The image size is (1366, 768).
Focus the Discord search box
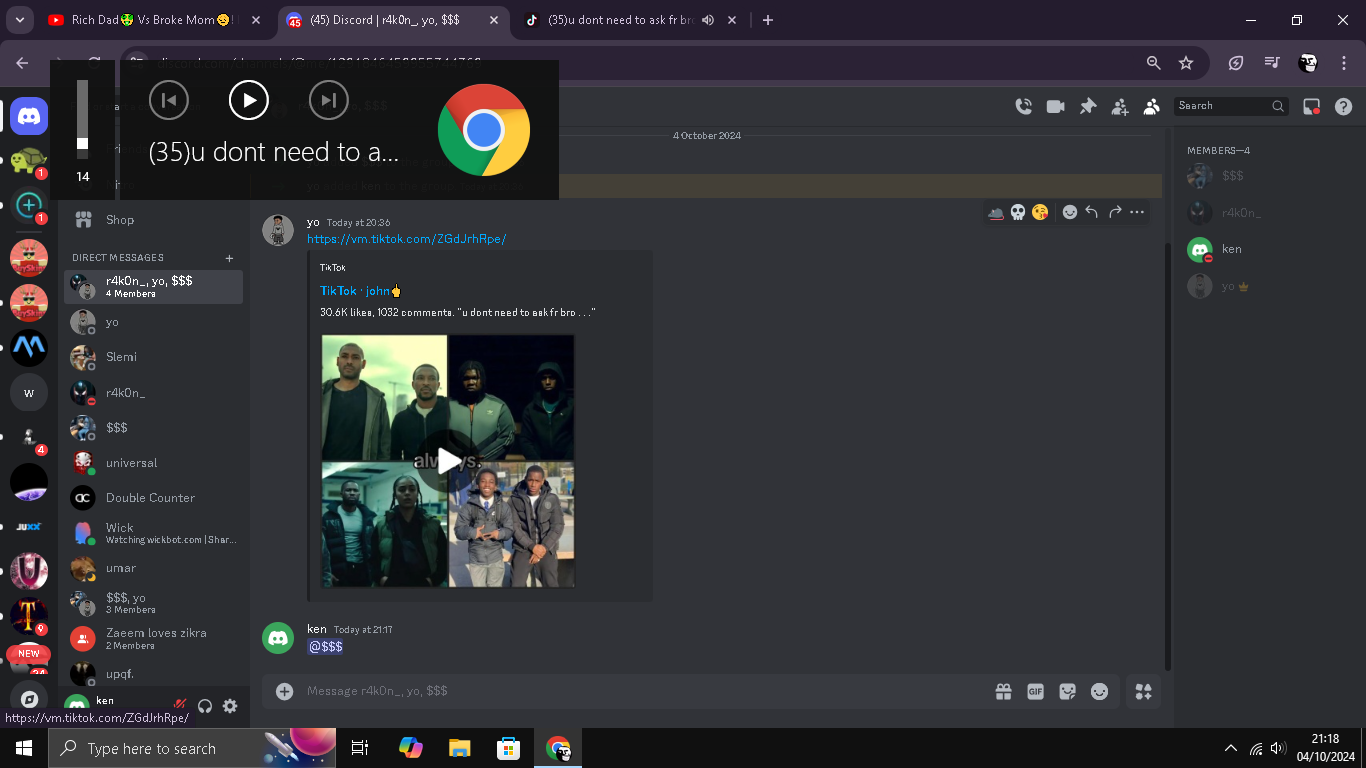(x=1231, y=106)
